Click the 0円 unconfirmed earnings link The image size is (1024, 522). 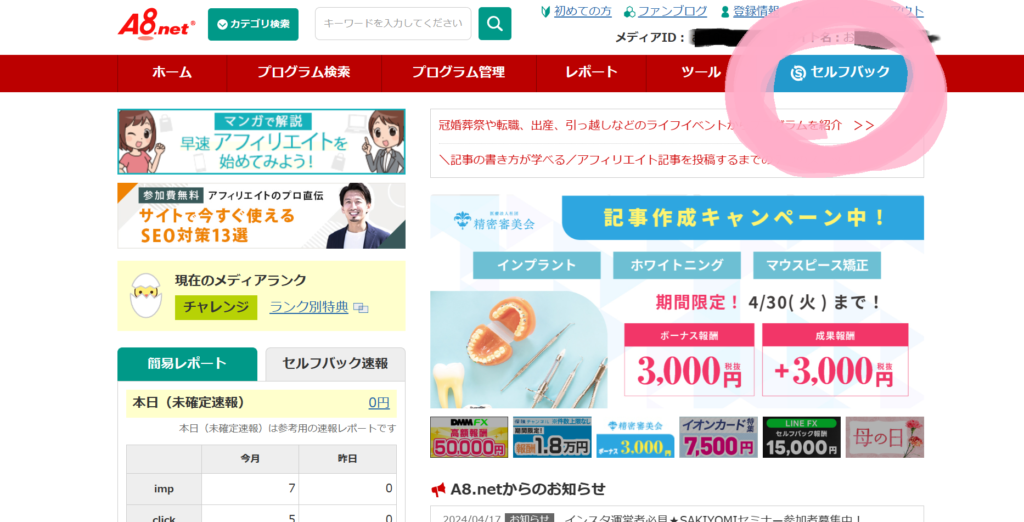coord(378,403)
